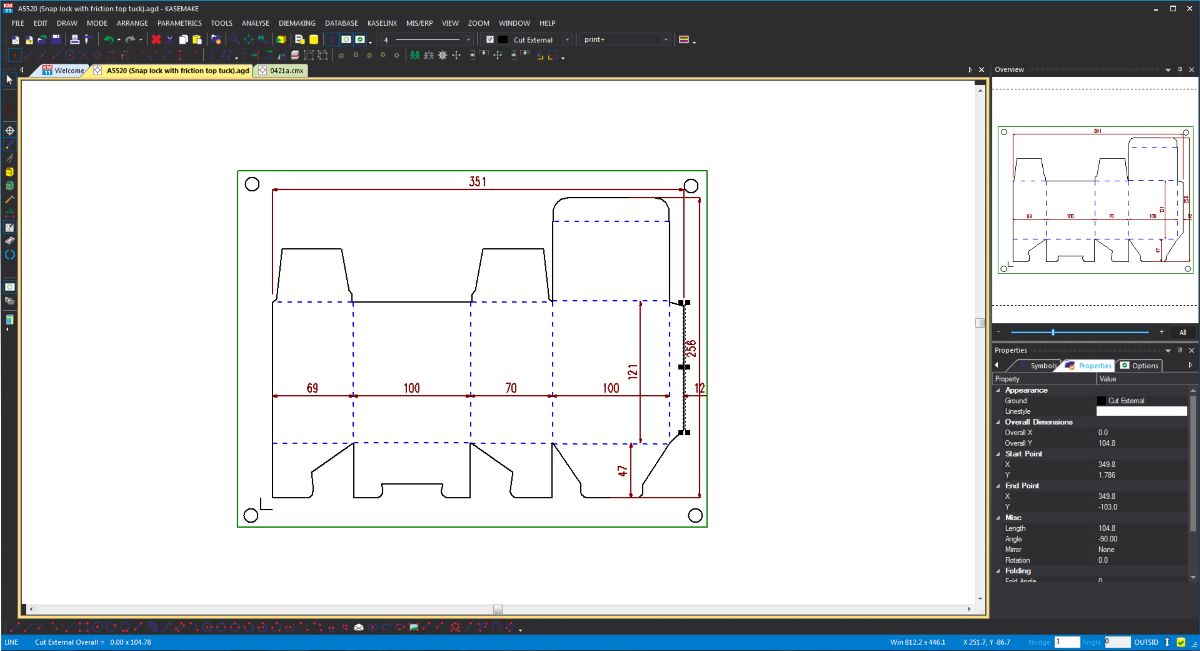1200x651 pixels.
Task: Select the arrow pointer tool in left toolbar
Action: (x=10, y=79)
